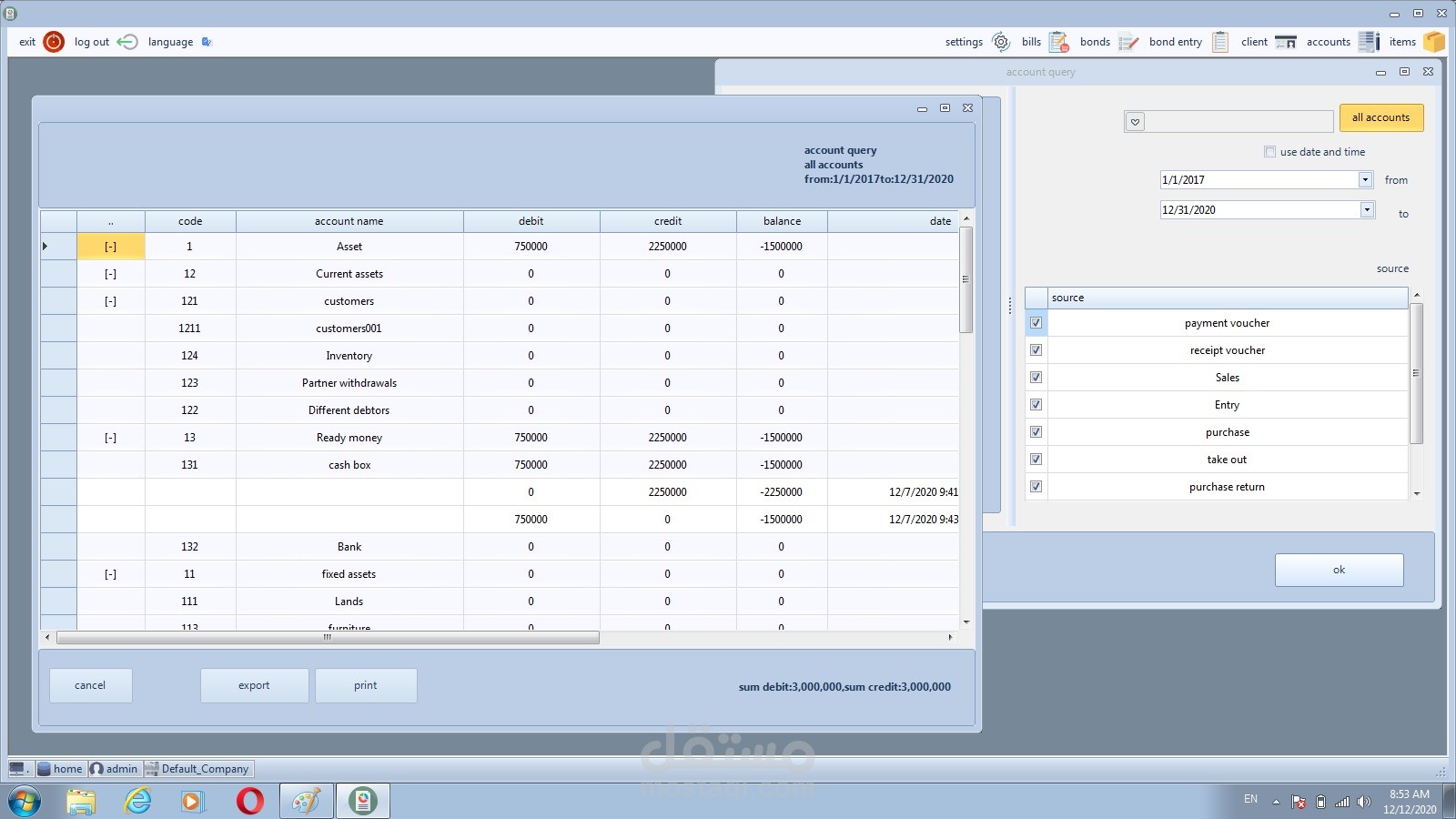1456x819 pixels.
Task: Uncheck the purchase source
Action: point(1036,432)
